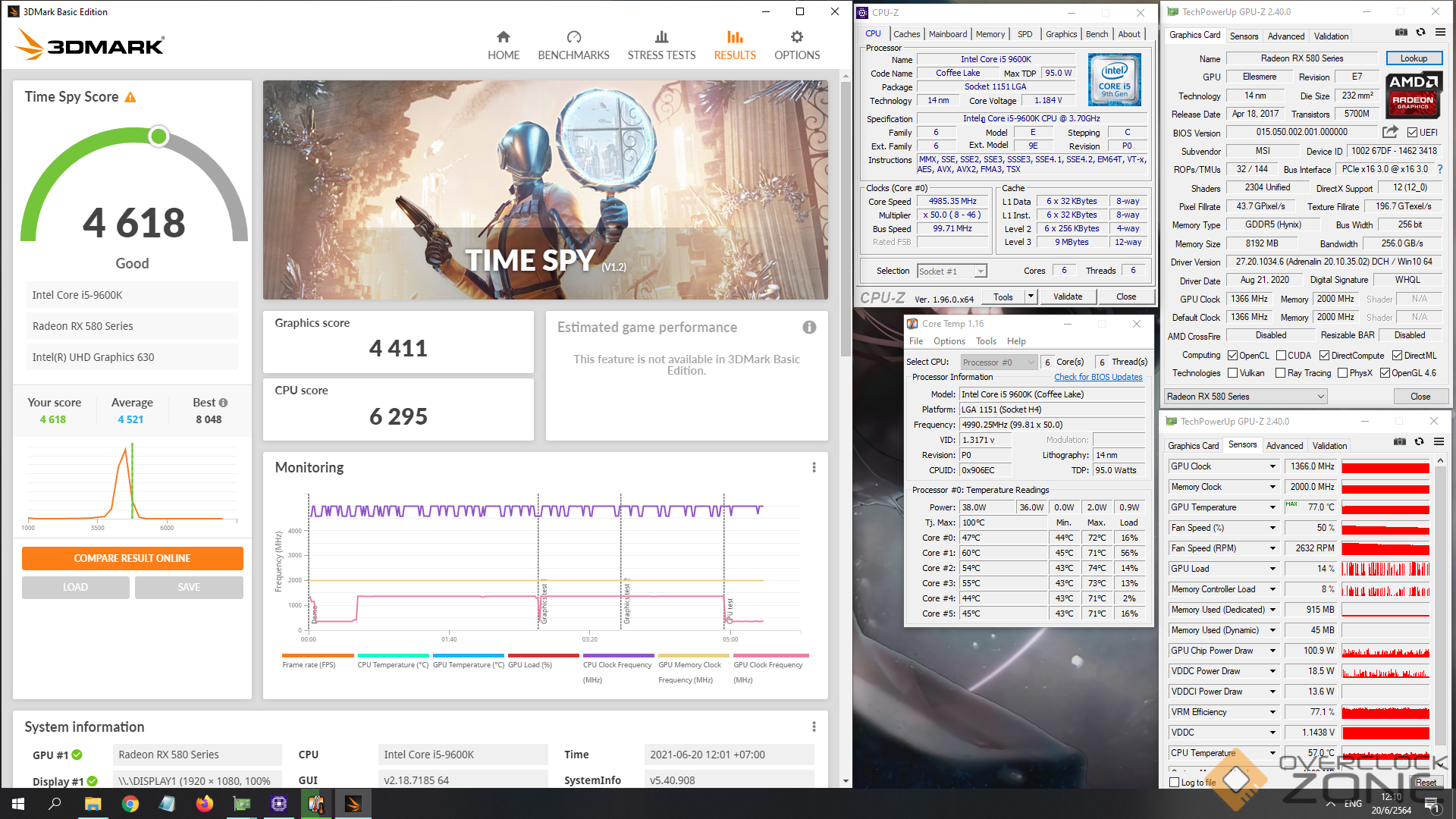
Task: Click the Stress Tests bar chart icon
Action: 661,37
